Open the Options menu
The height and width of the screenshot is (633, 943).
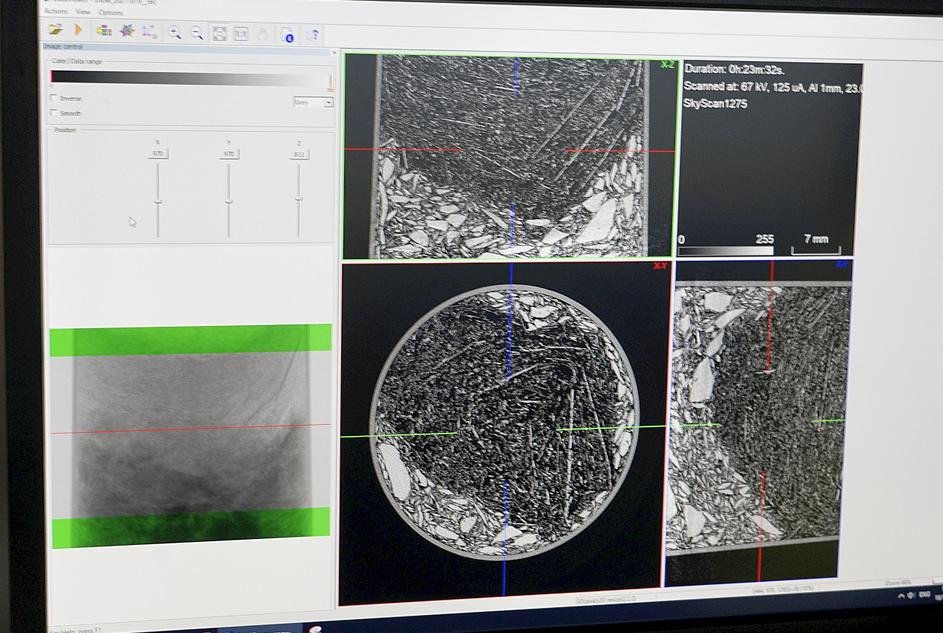(110, 12)
